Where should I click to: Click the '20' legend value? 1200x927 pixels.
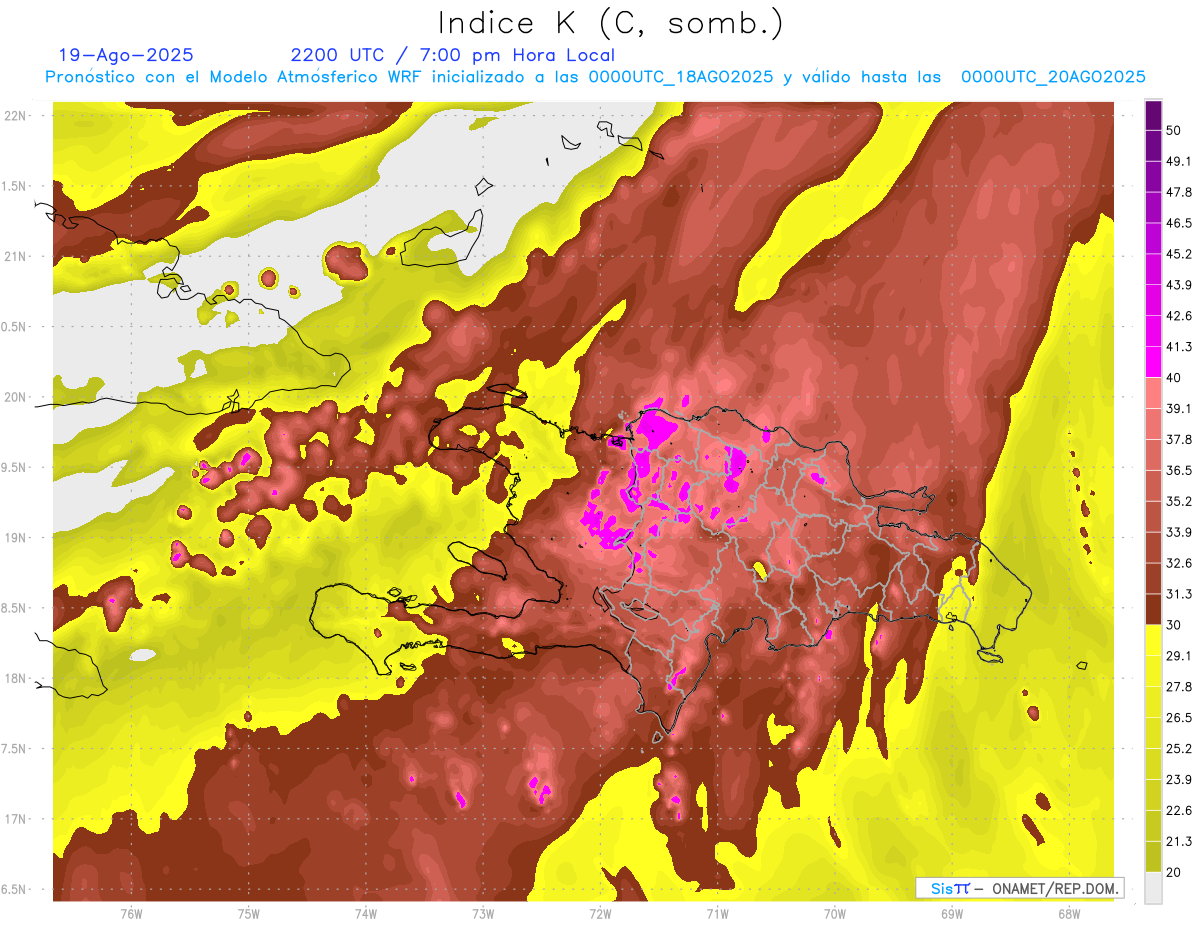click(1175, 872)
